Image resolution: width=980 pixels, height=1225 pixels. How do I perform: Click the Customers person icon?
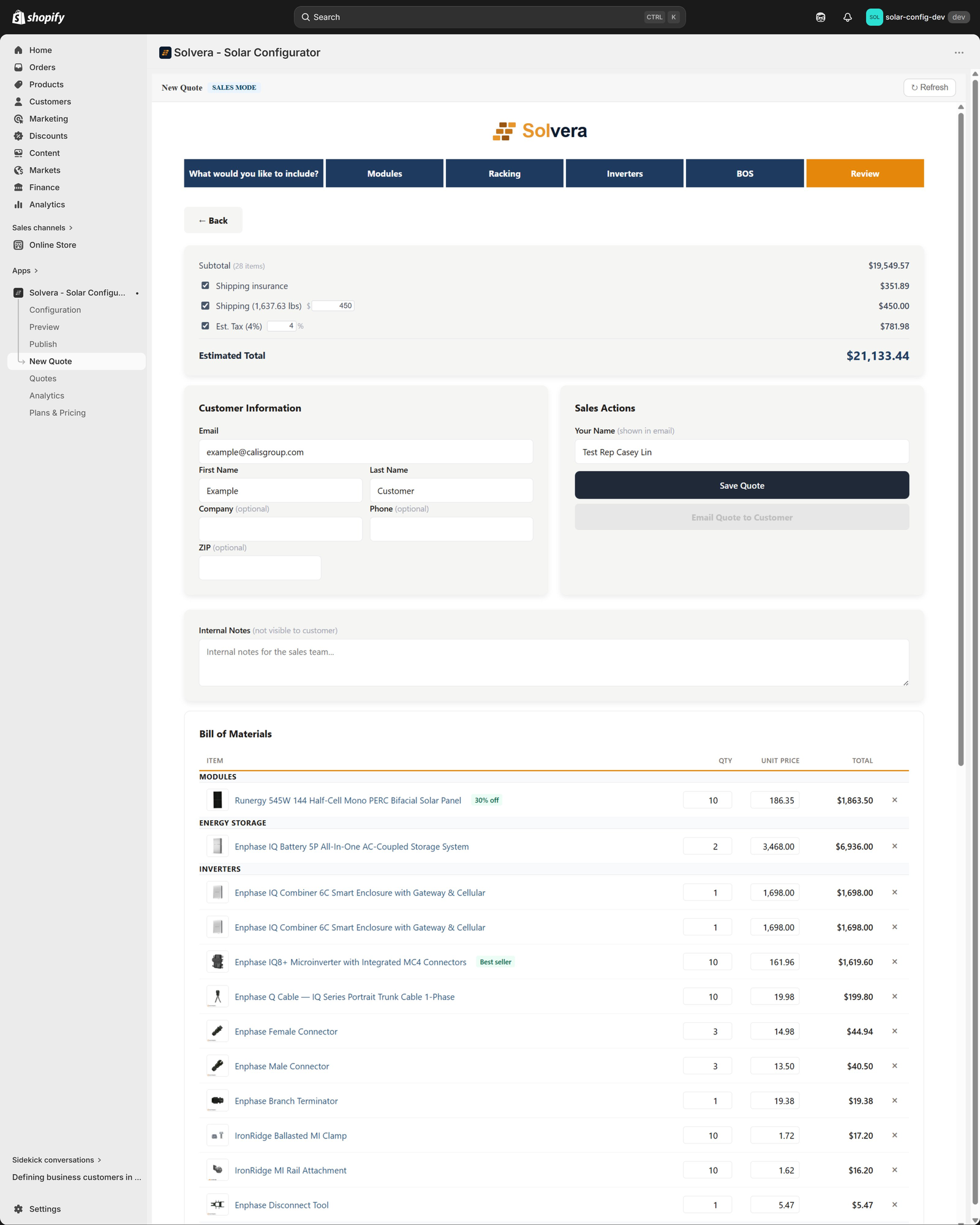coord(18,102)
